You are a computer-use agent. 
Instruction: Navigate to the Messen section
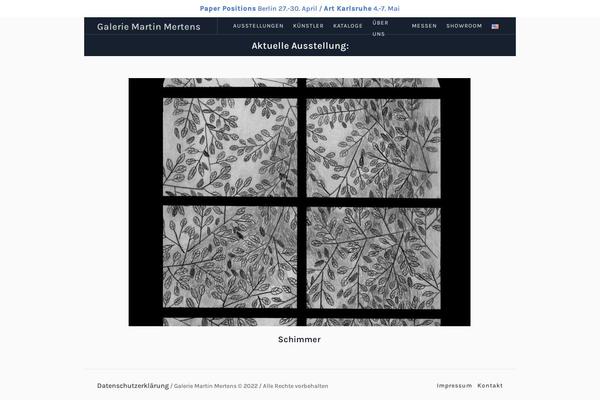click(424, 26)
